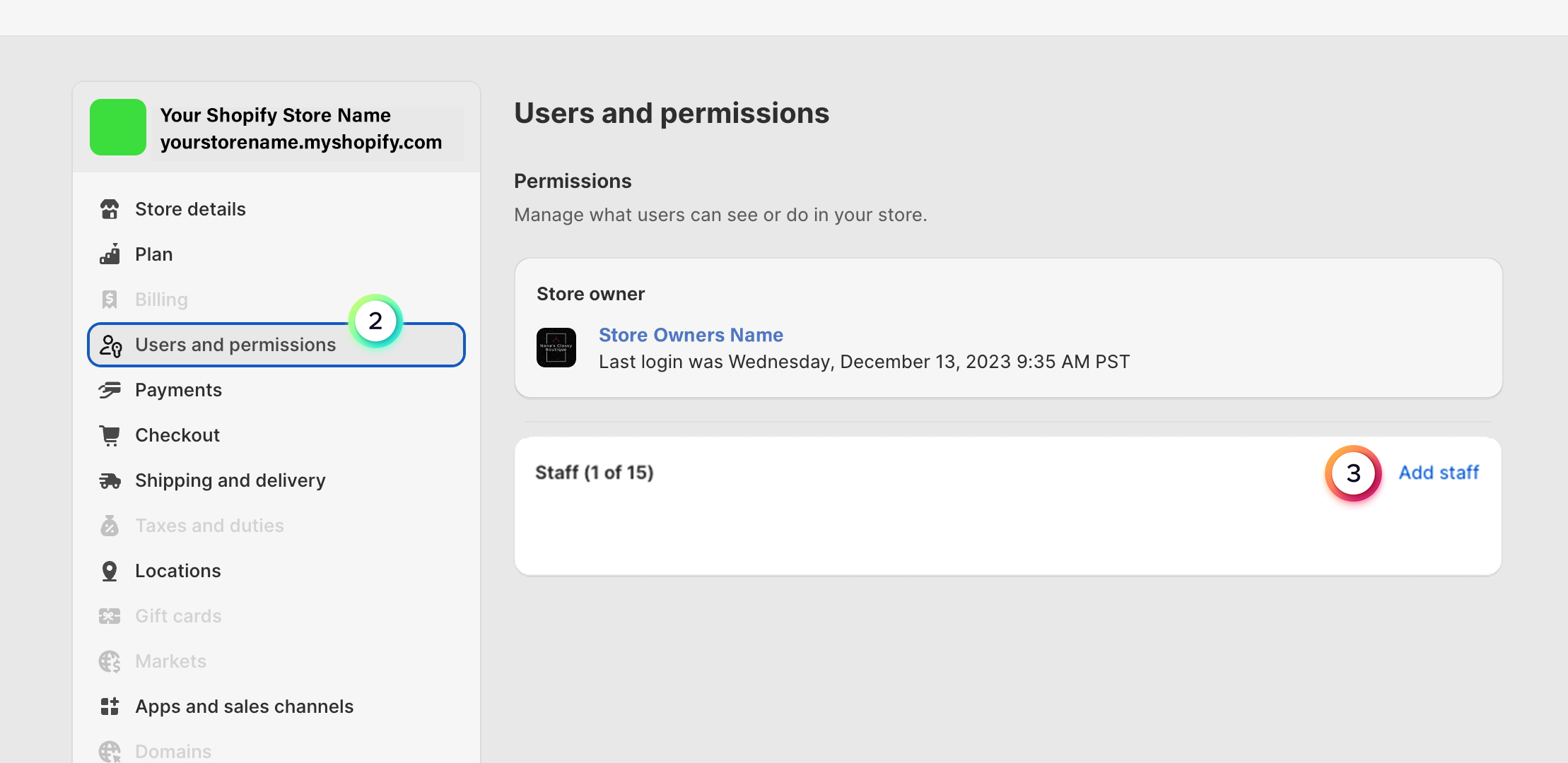Image resolution: width=1568 pixels, height=763 pixels.
Task: Click the Permissions section heading
Action: [x=573, y=182]
